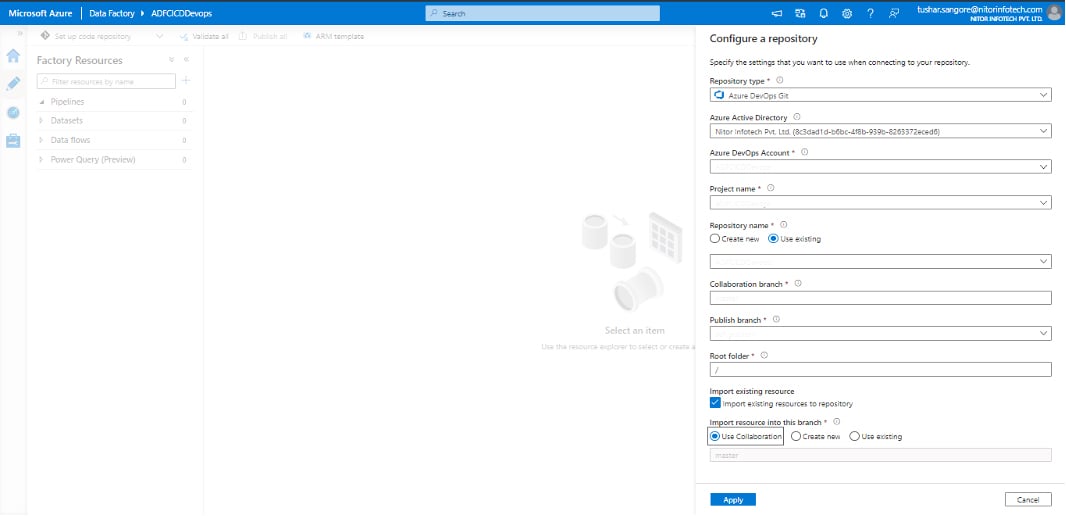Image resolution: width=1066 pixels, height=516 pixels.
Task: Click the Search box in the header
Action: (x=543, y=13)
